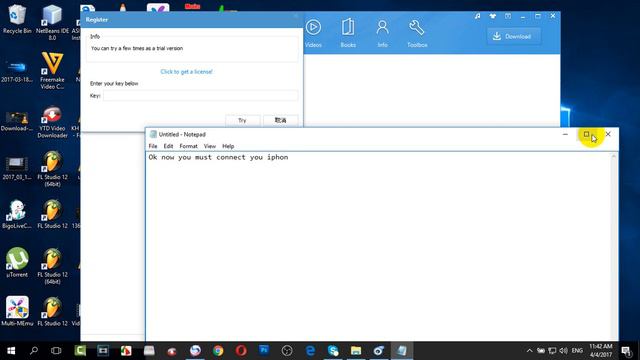
Task: Open the Videos section in the blue app
Action: coord(313,33)
